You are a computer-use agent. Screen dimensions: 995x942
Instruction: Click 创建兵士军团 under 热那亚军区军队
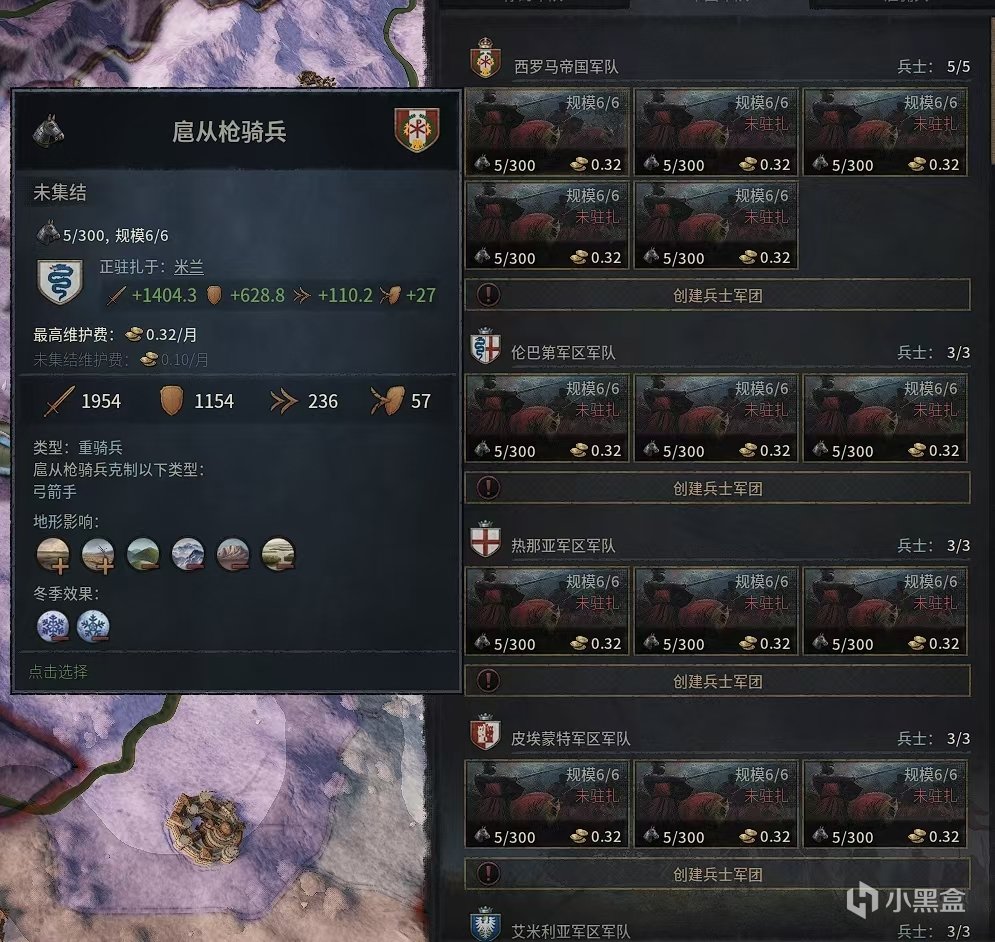coord(717,681)
